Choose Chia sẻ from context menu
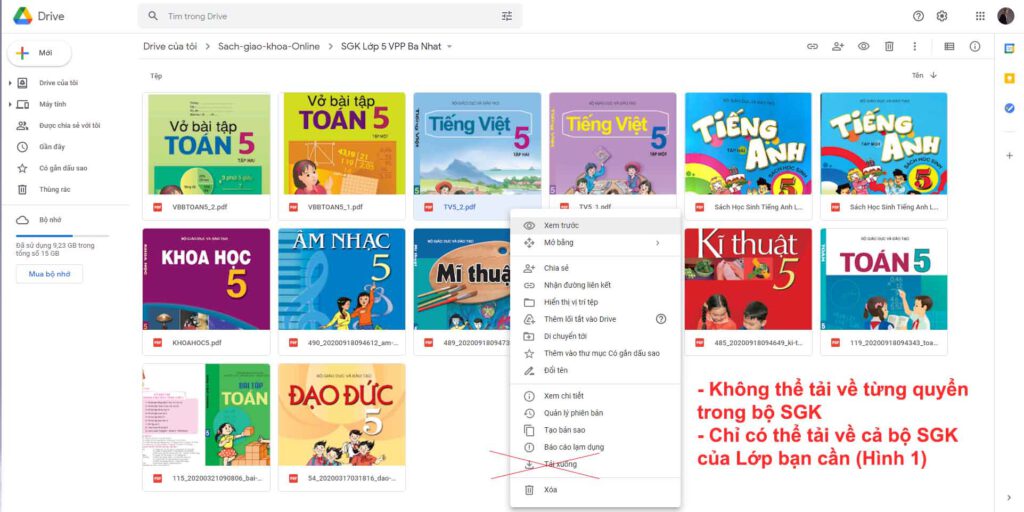1024x512 pixels. (595, 268)
